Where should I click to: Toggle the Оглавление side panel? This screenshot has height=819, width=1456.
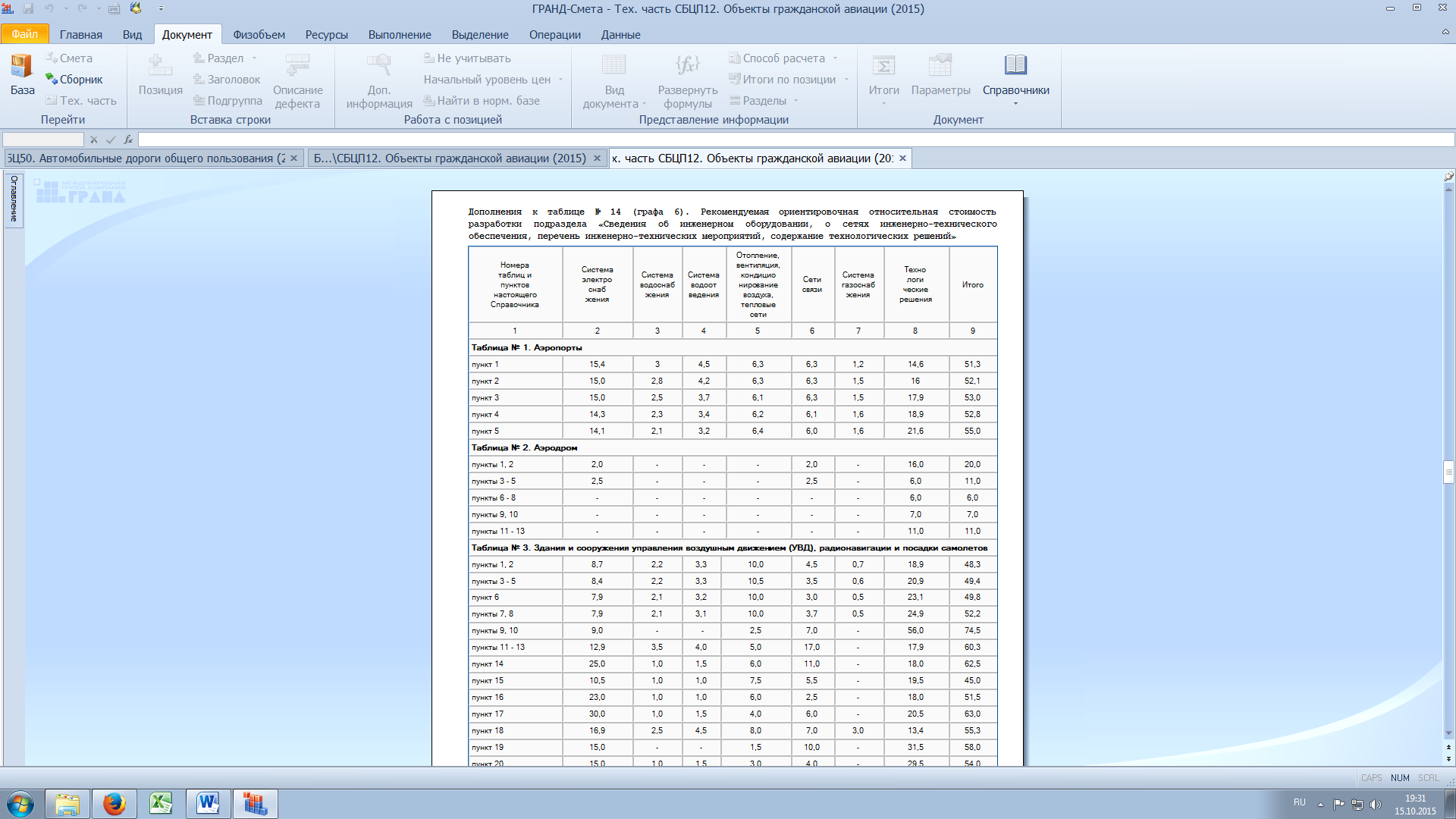click(x=14, y=199)
